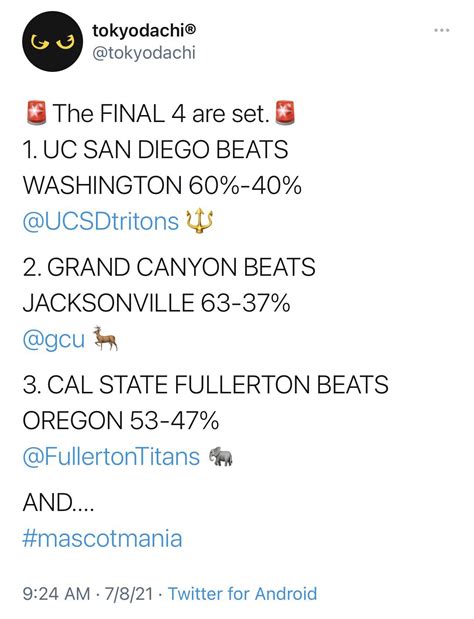Open the #mascotmania hashtag

103,539
